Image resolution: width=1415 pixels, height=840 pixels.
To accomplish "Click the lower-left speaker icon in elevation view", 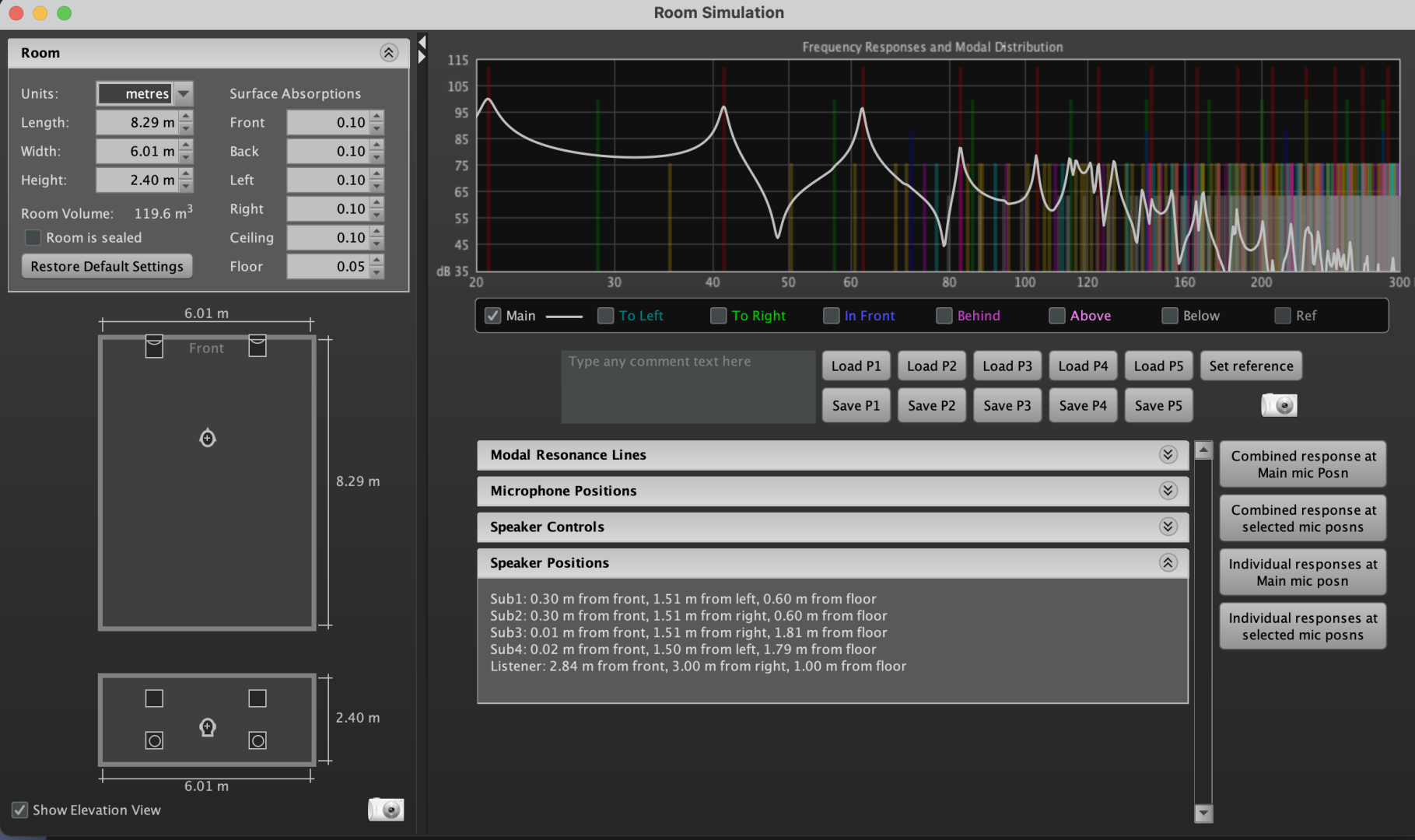I will tap(154, 740).
